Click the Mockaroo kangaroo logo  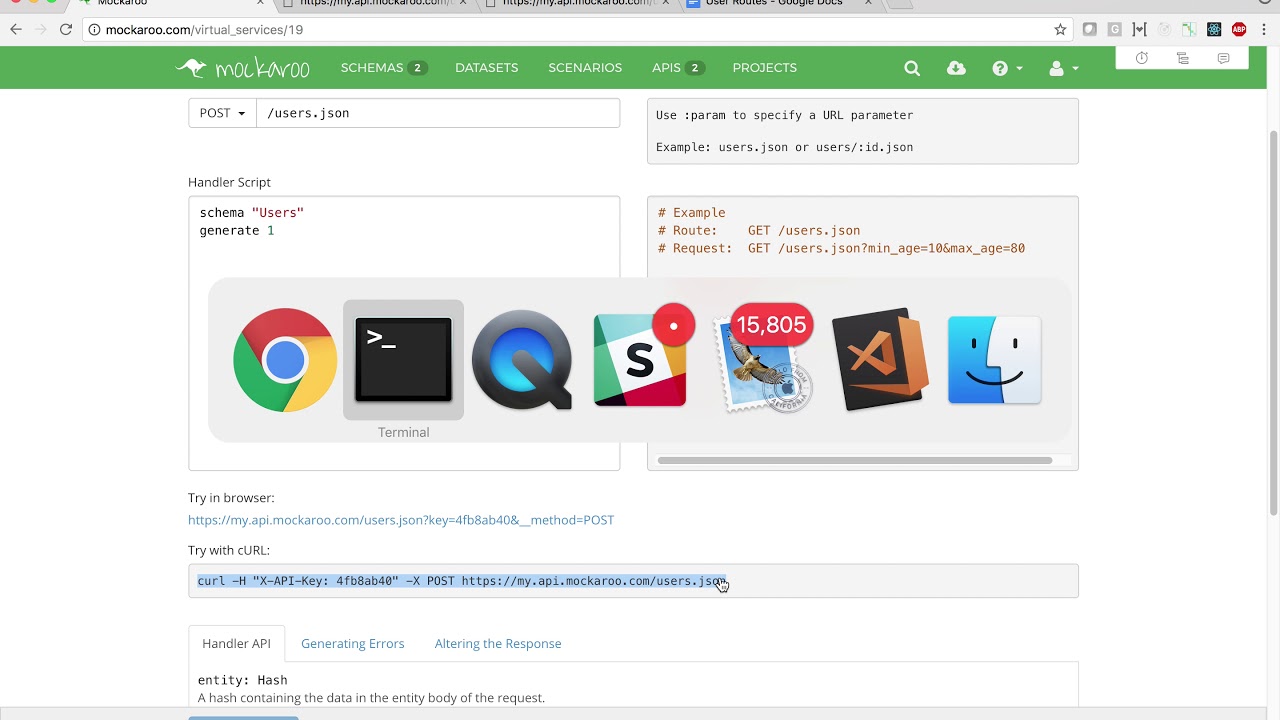coord(243,68)
